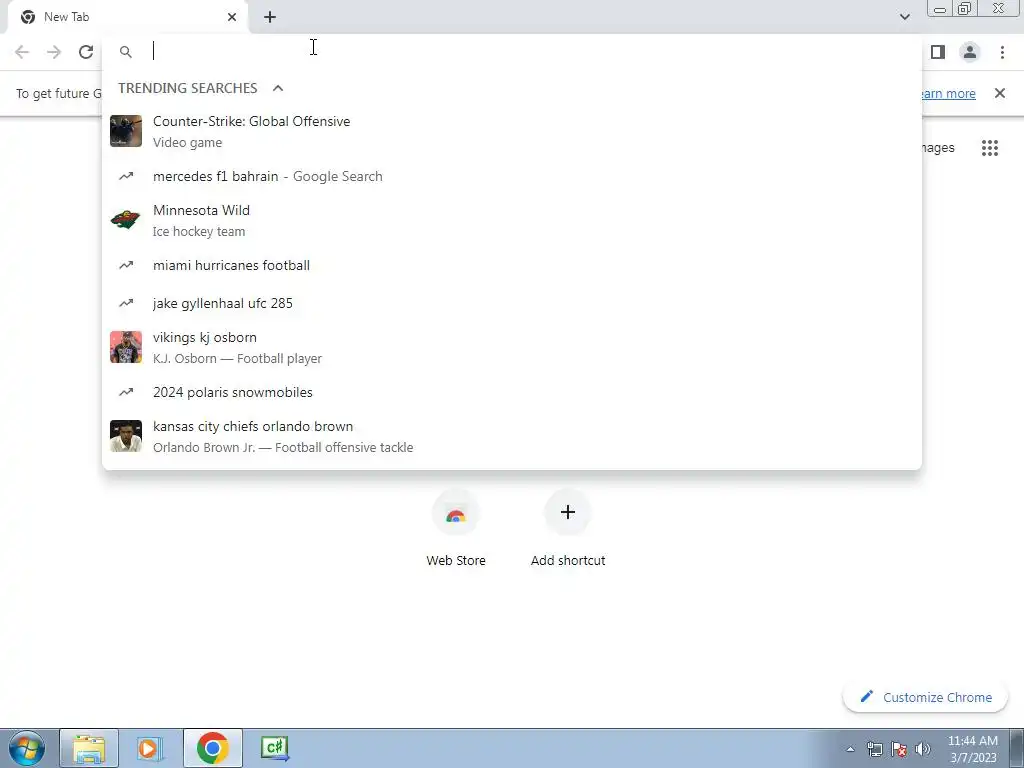Choose kansas city chiefs orlando brown suggestion

512,436
